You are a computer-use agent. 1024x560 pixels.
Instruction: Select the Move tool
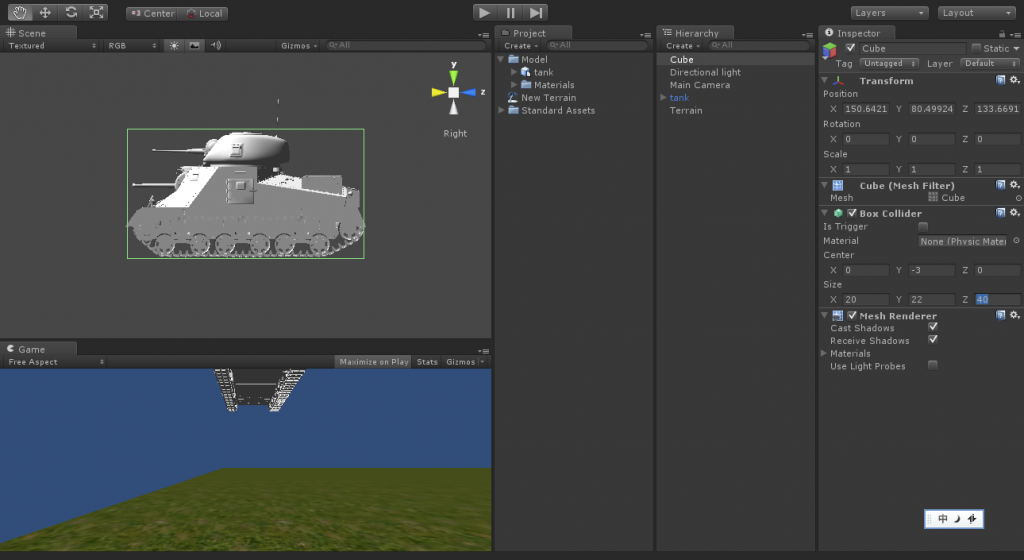tap(45, 12)
